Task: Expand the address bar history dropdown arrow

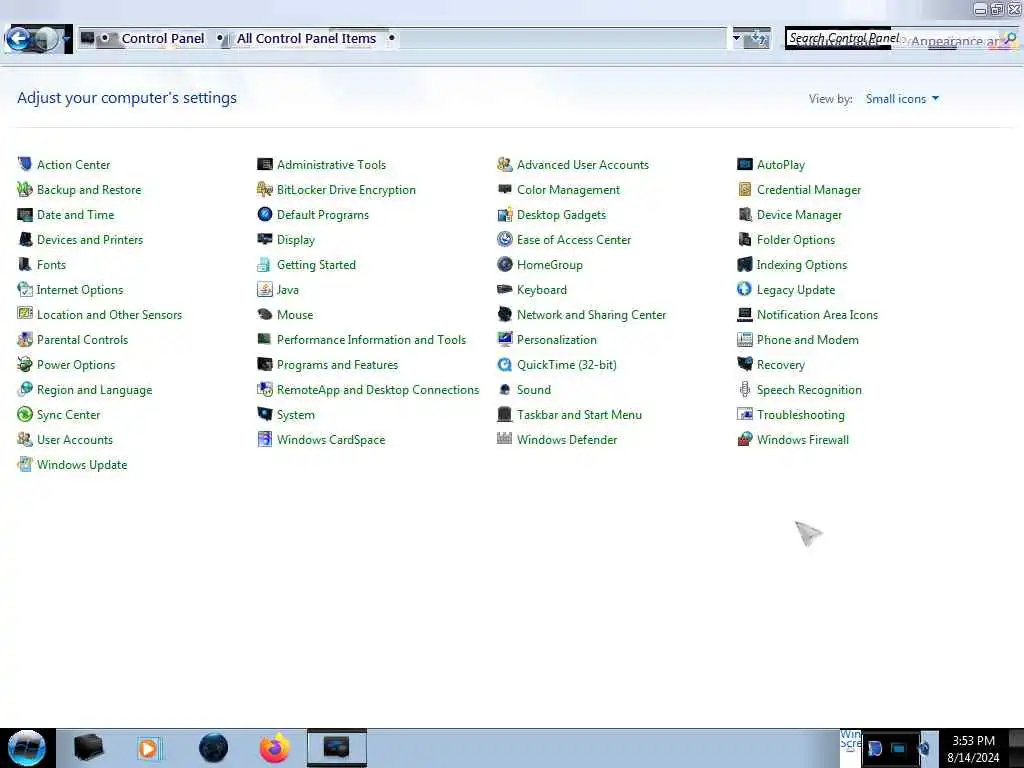Action: [737, 38]
